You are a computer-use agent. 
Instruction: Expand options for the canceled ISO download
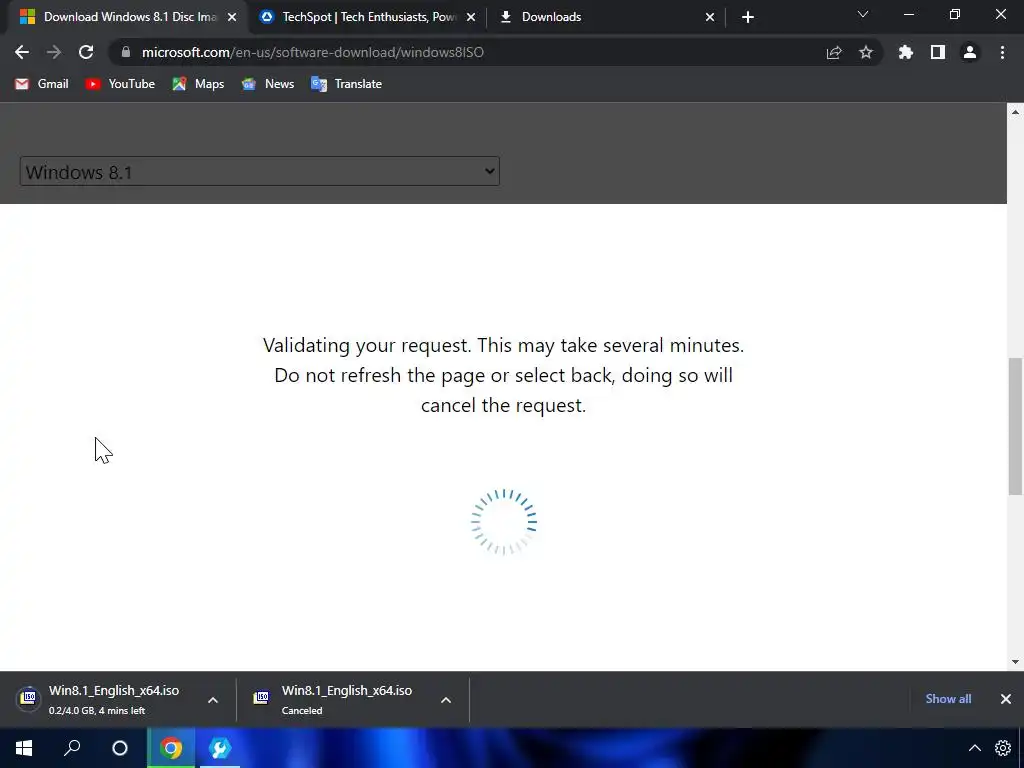(x=446, y=699)
